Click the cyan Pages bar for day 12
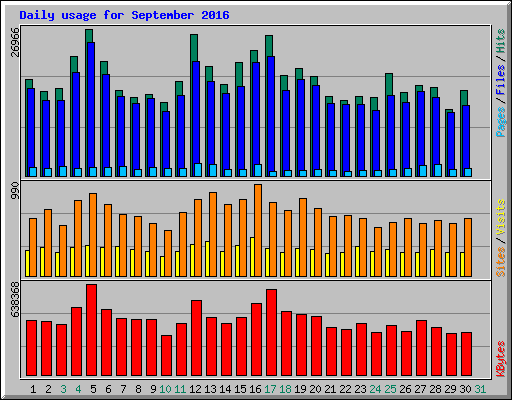Image resolution: width=512 pixels, height=400 pixels. pos(198,170)
